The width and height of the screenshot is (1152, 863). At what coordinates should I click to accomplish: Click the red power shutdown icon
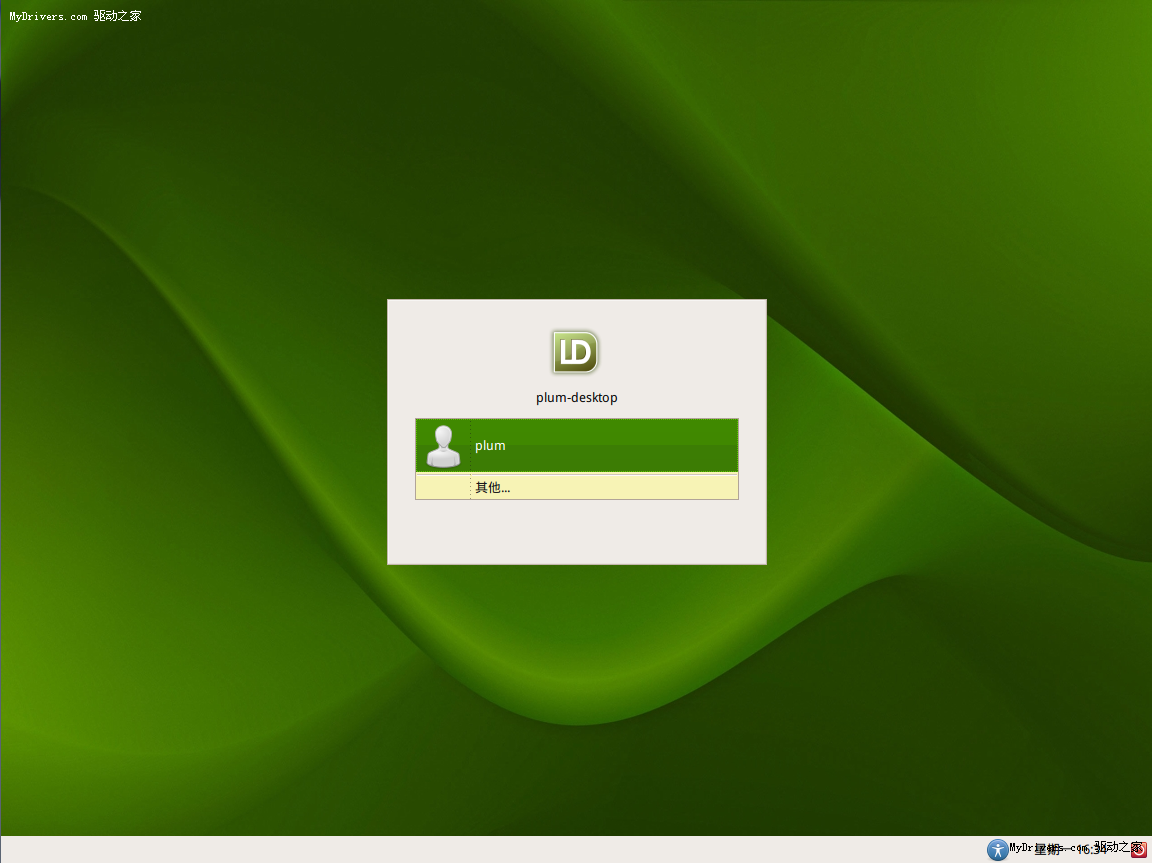[1138, 849]
